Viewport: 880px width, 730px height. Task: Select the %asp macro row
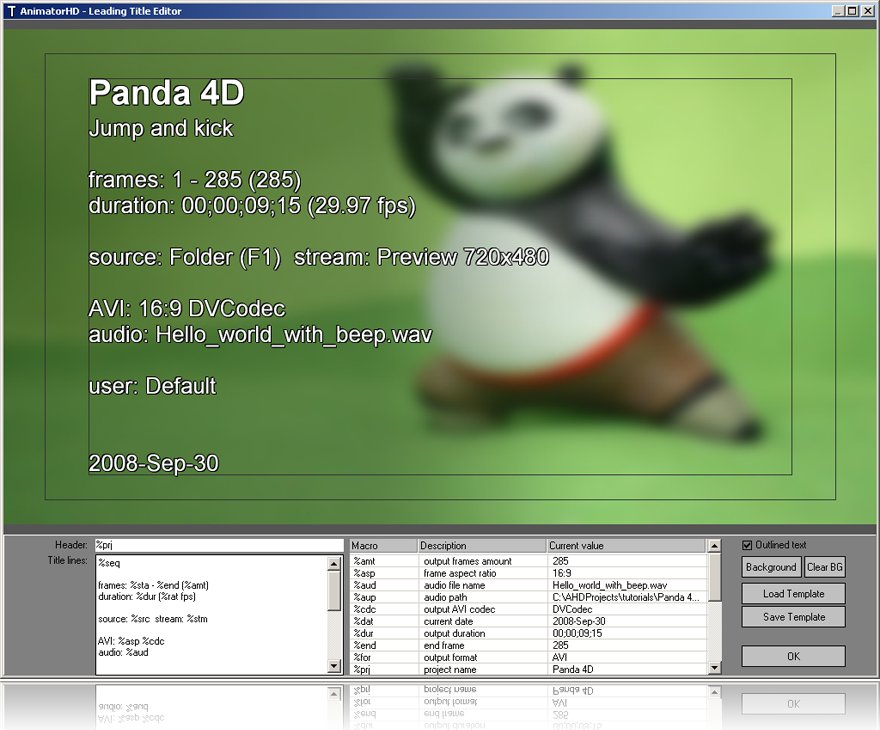[528, 573]
